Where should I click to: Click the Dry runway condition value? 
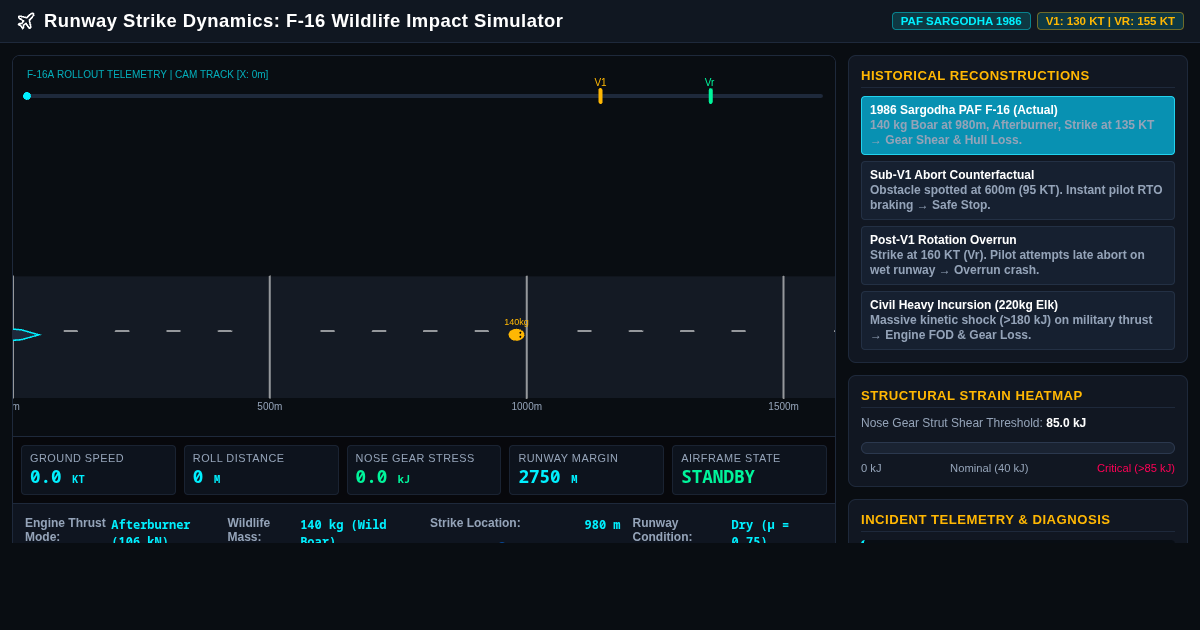point(760,532)
